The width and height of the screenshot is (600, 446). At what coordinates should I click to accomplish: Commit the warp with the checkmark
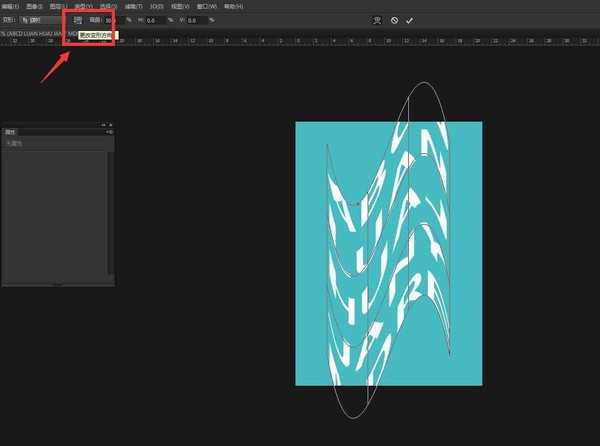point(409,20)
